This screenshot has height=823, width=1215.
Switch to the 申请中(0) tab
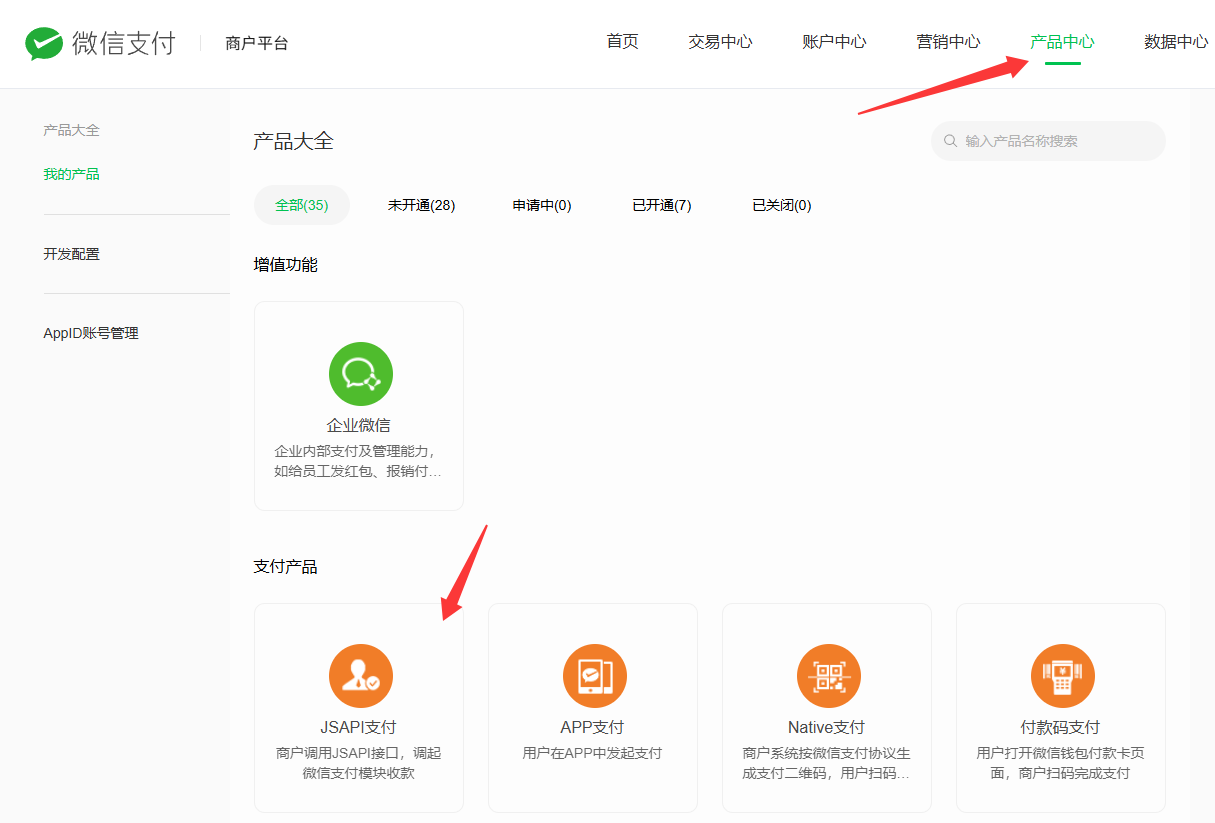tap(542, 205)
